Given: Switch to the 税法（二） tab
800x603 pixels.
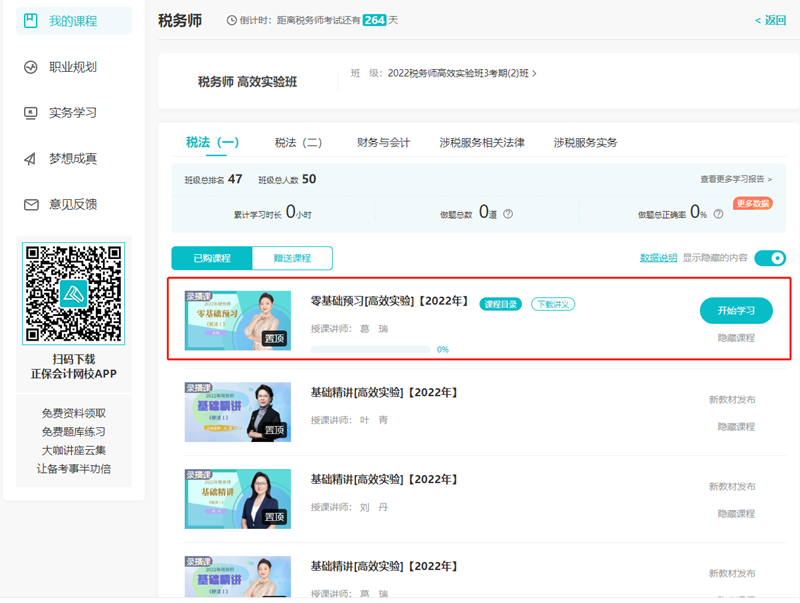Looking at the screenshot, I should pos(298,142).
